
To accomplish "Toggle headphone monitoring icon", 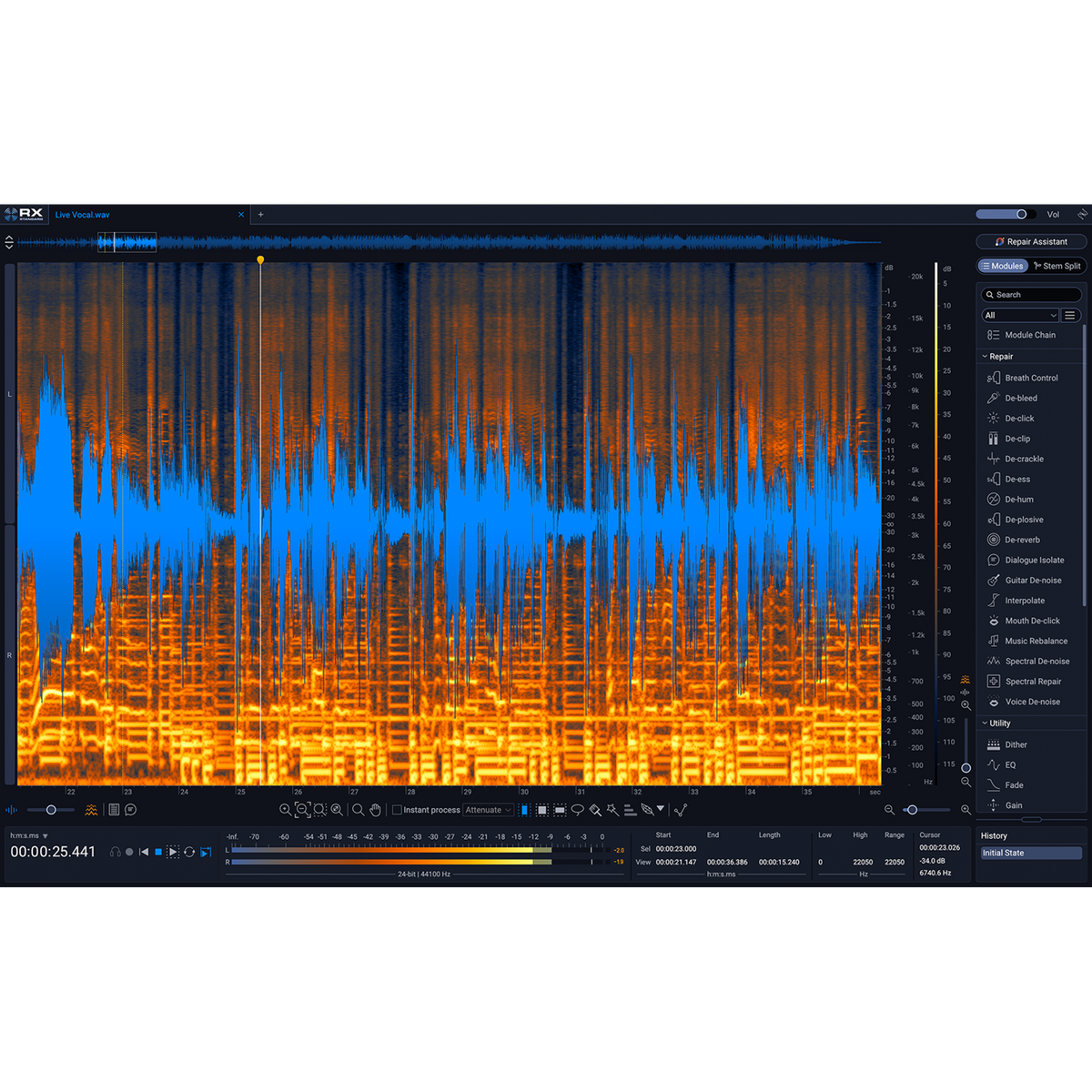I will point(116,852).
